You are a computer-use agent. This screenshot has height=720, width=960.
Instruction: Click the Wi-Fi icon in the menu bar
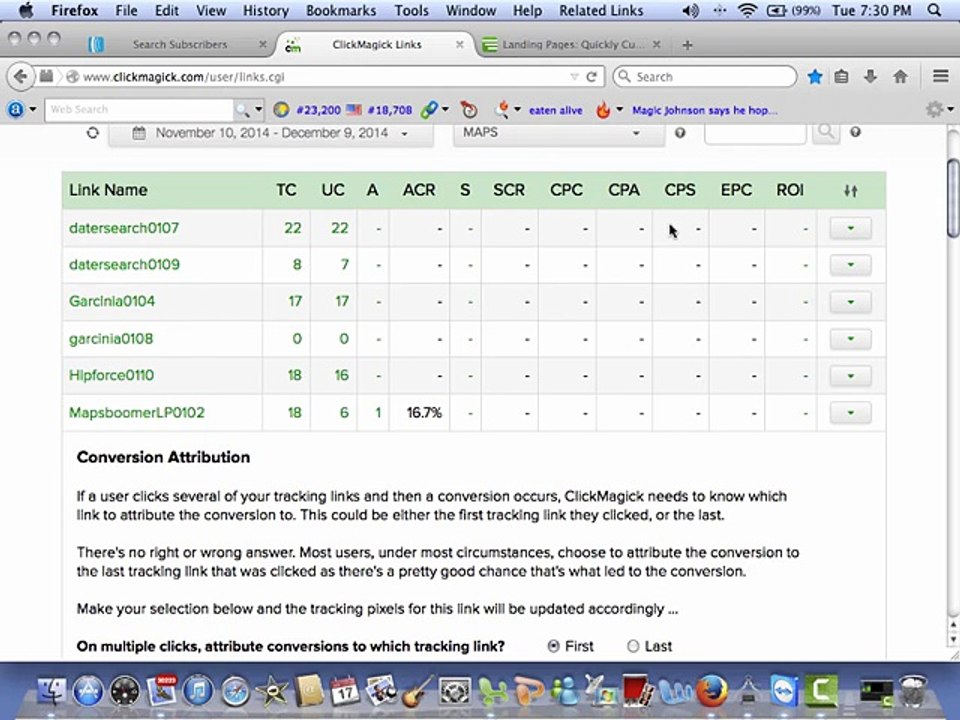pyautogui.click(x=747, y=10)
